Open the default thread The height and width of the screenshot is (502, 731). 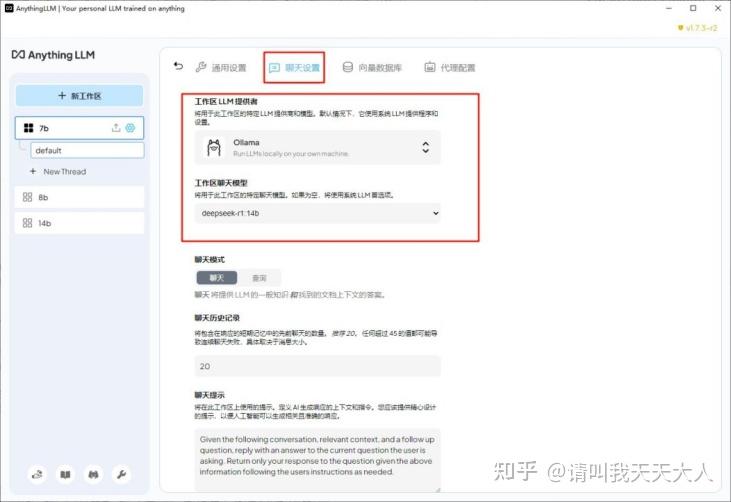pyautogui.click(x=87, y=151)
